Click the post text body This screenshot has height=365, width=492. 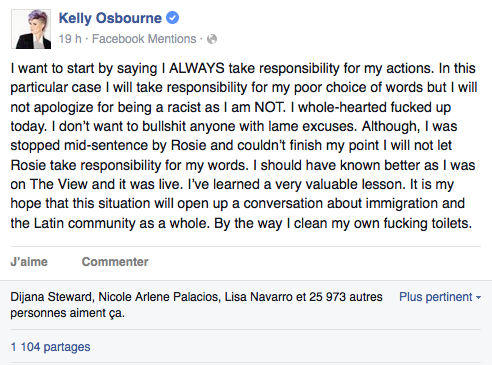(244, 146)
